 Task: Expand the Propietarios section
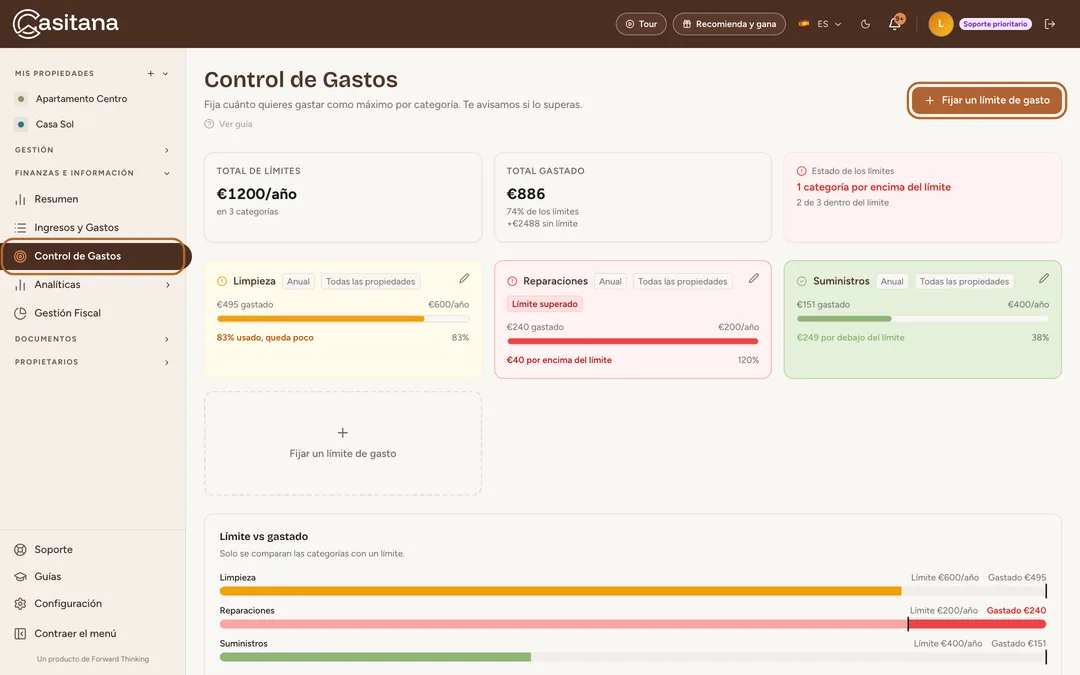coord(167,362)
